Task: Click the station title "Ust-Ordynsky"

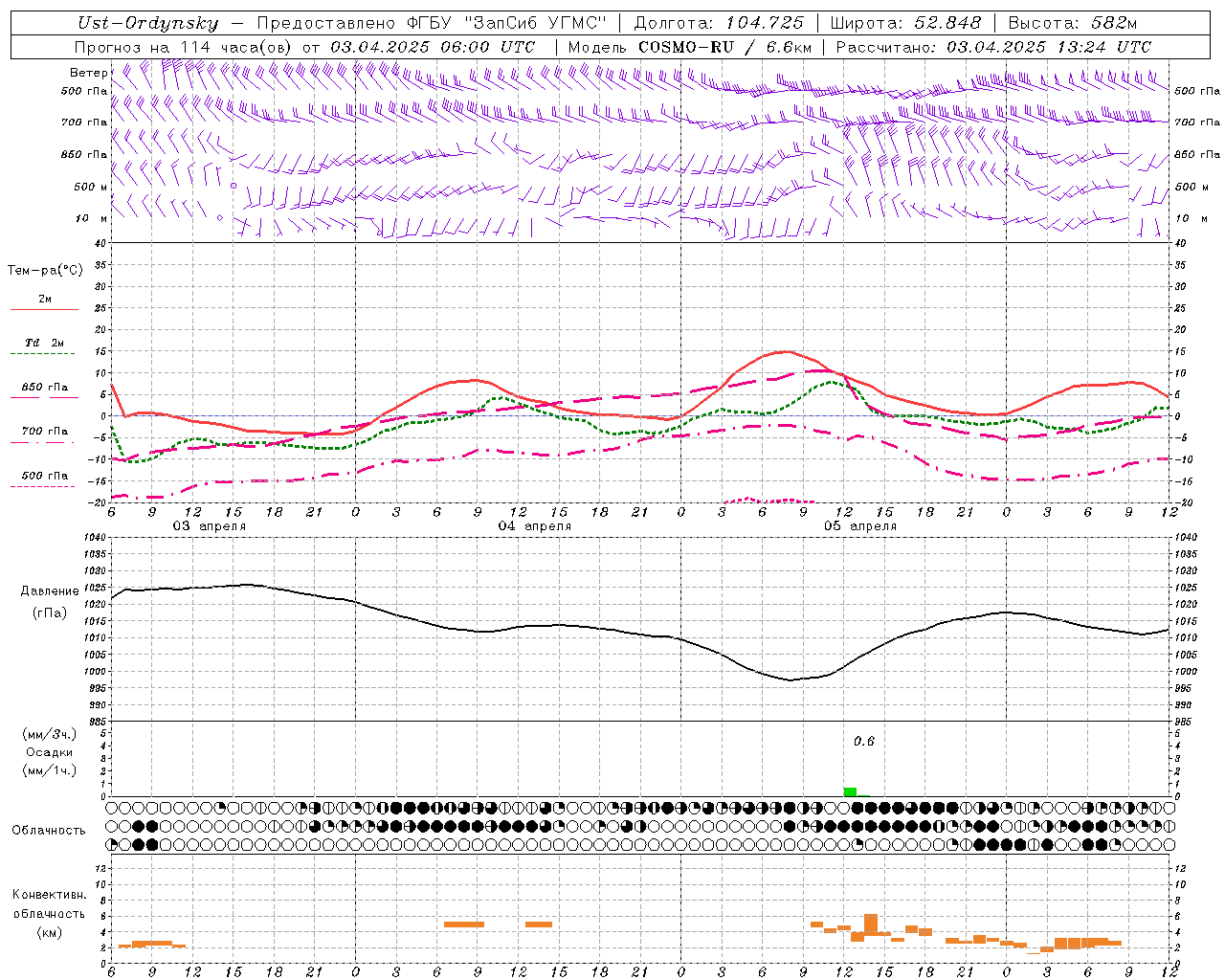Action: point(148,23)
